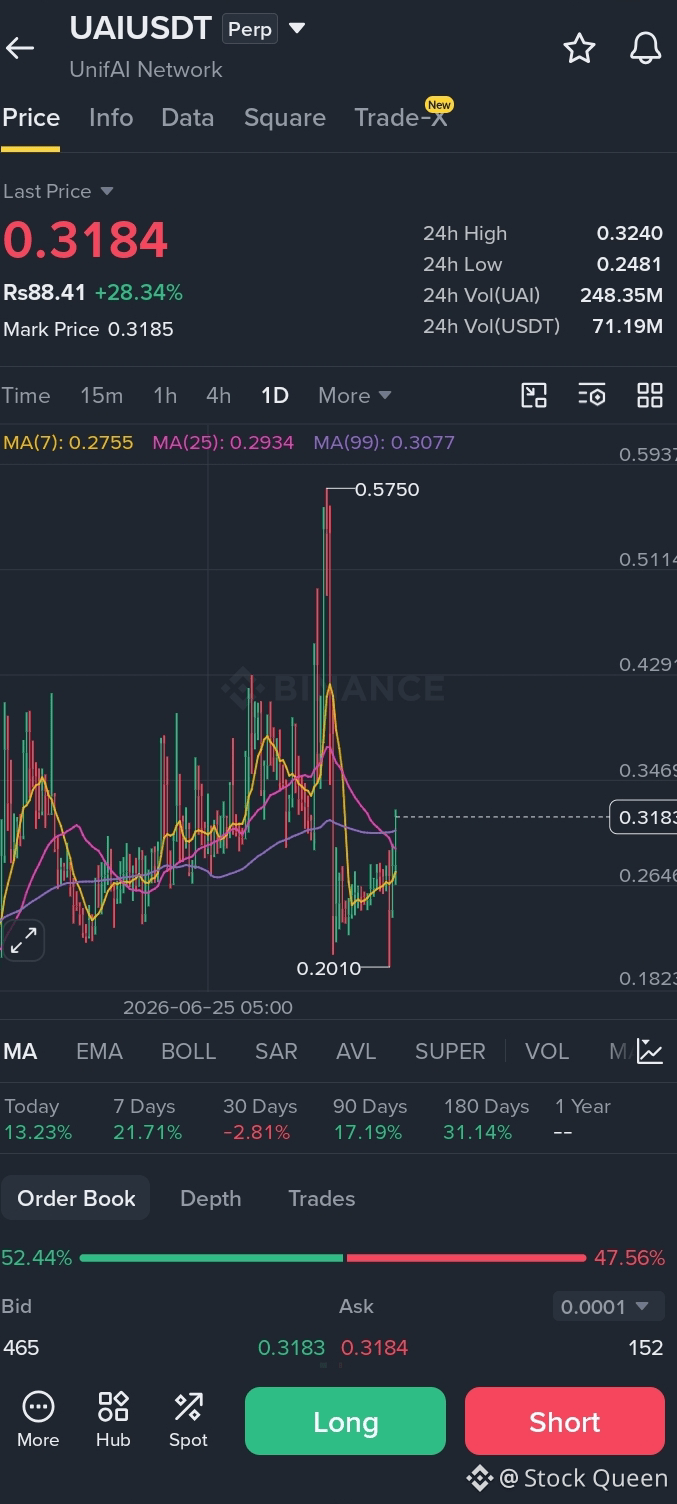677x1504 pixels.
Task: Tap the MA(25) value label
Action: 223,442
